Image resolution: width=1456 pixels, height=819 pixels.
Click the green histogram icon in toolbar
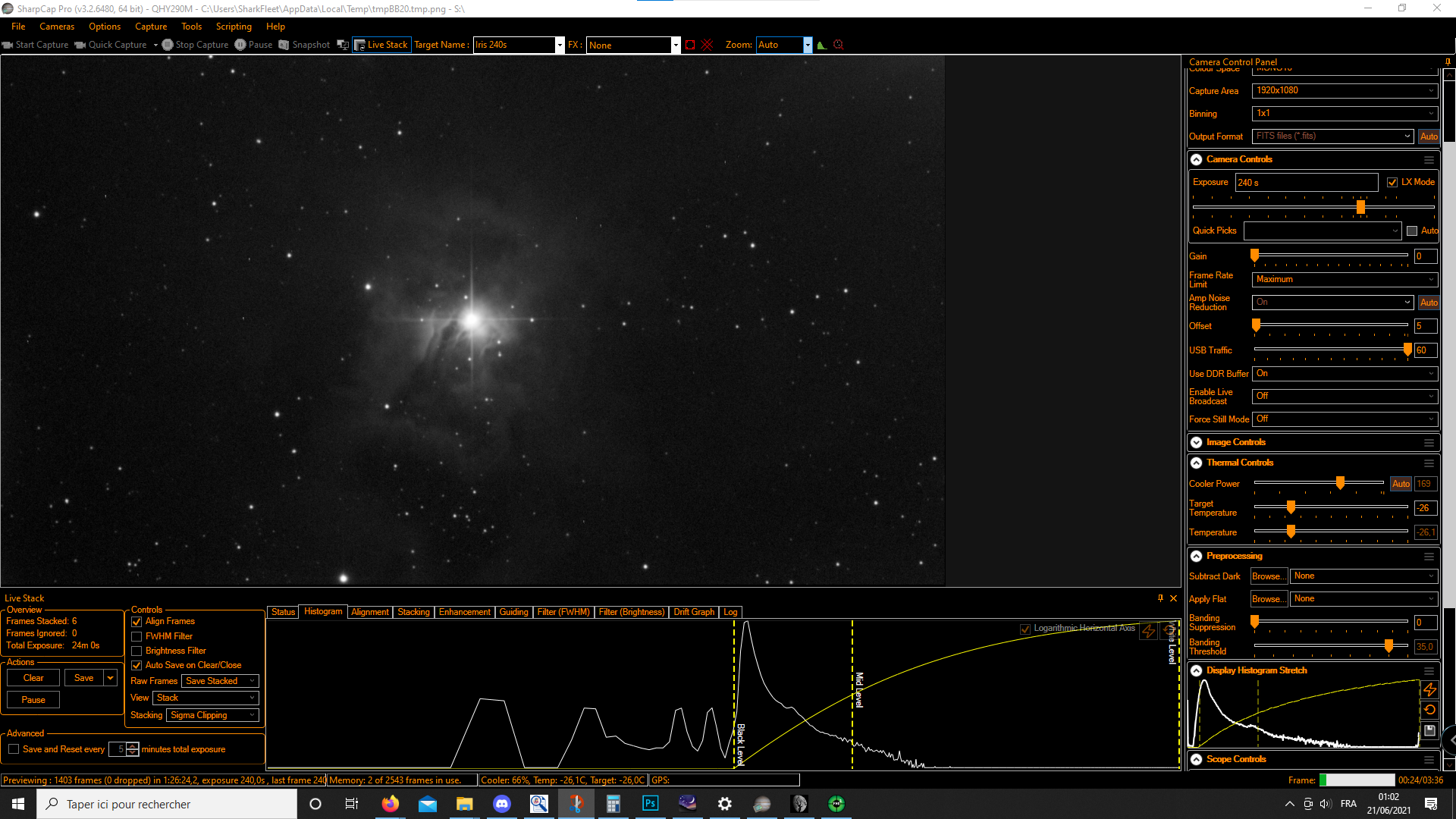821,45
